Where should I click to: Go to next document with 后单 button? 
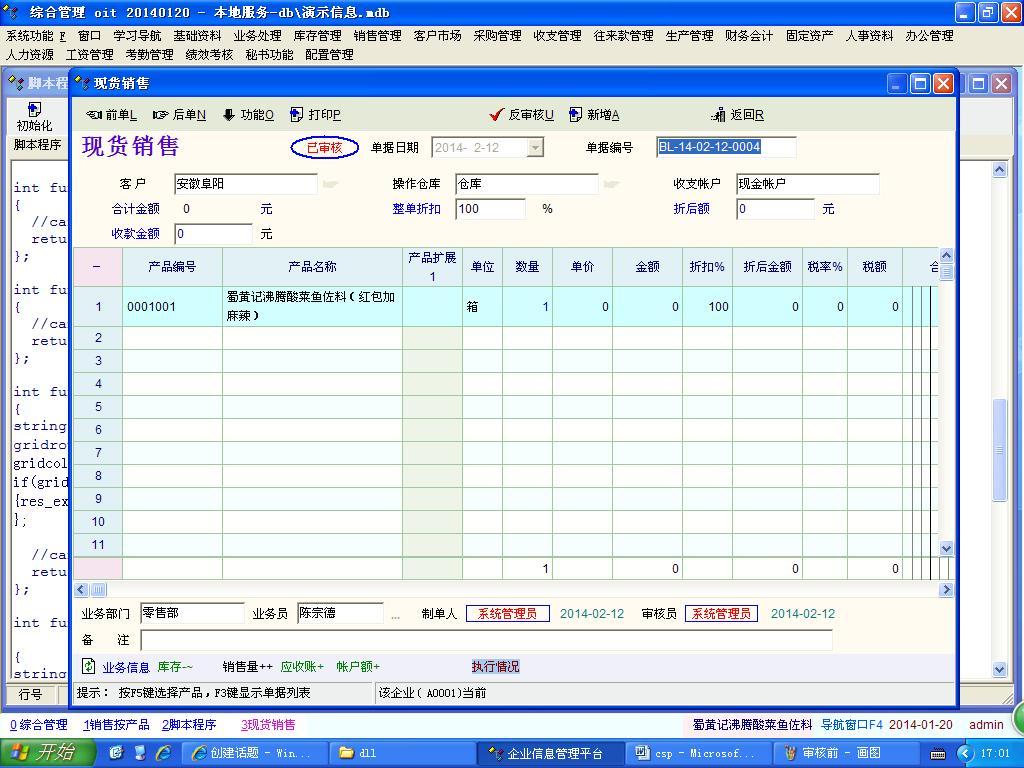pyautogui.click(x=179, y=115)
